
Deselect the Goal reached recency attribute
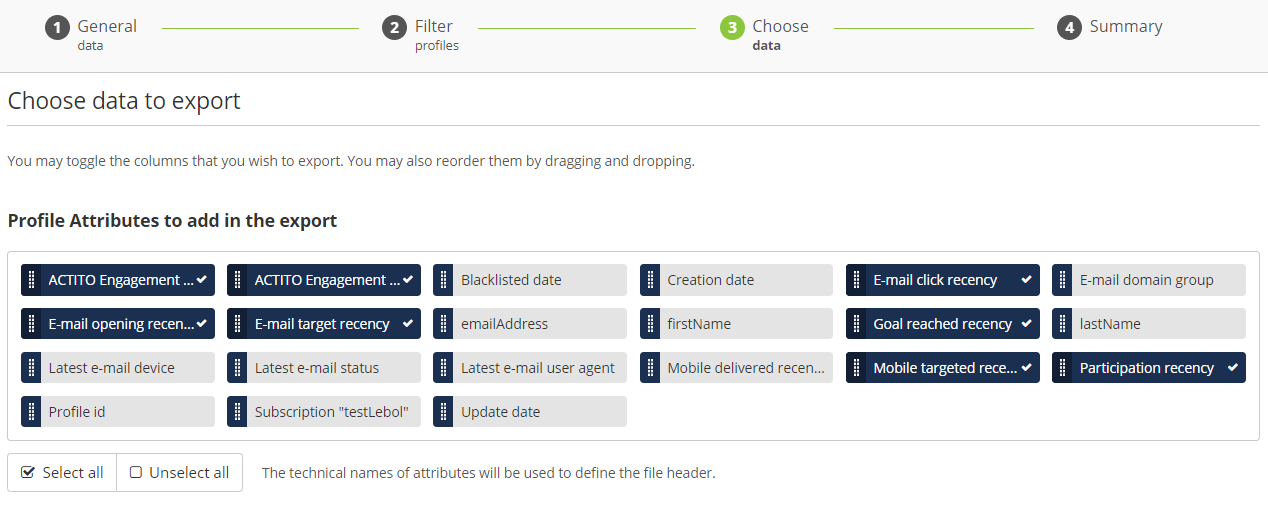point(942,324)
